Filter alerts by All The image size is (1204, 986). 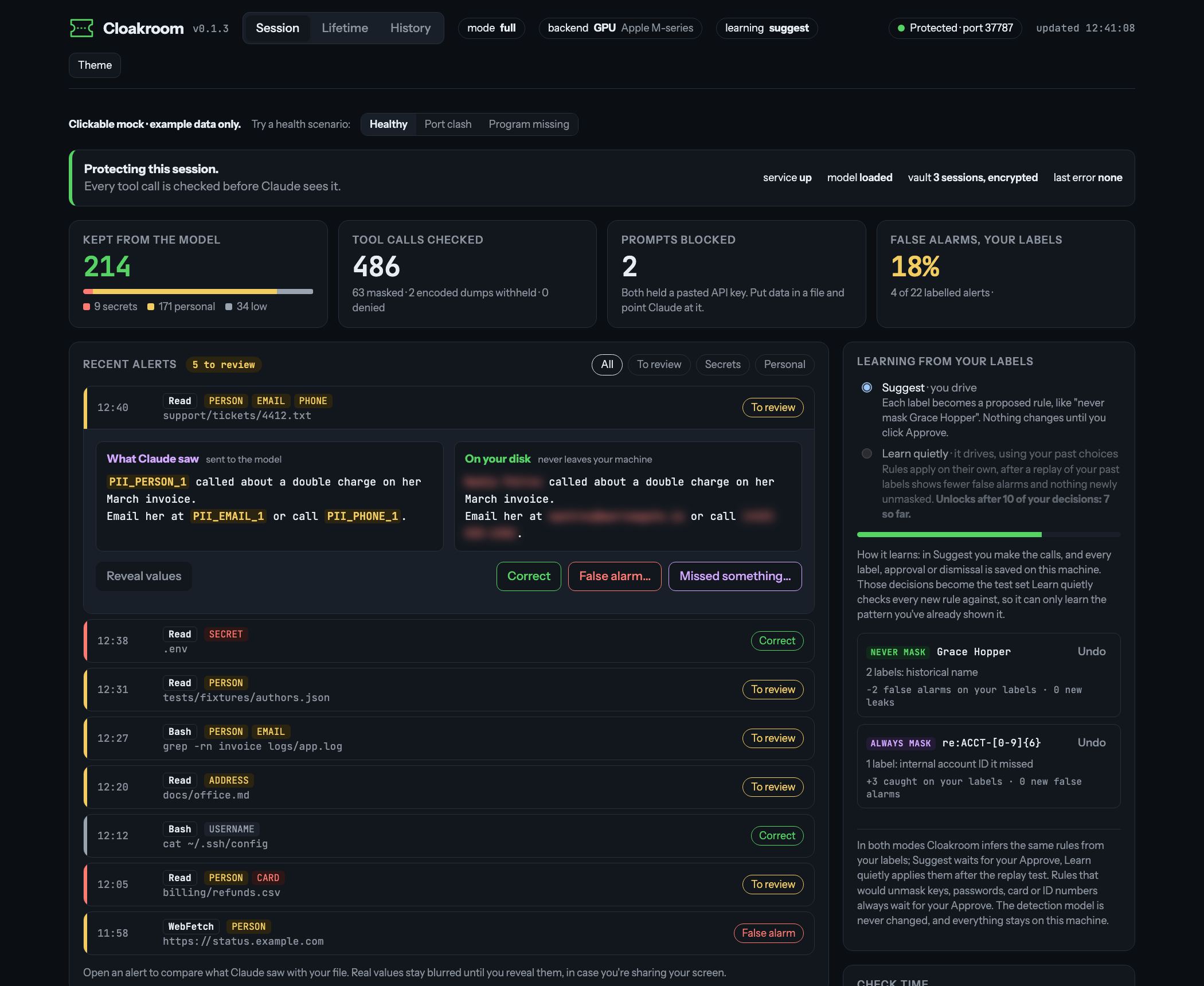pos(607,365)
